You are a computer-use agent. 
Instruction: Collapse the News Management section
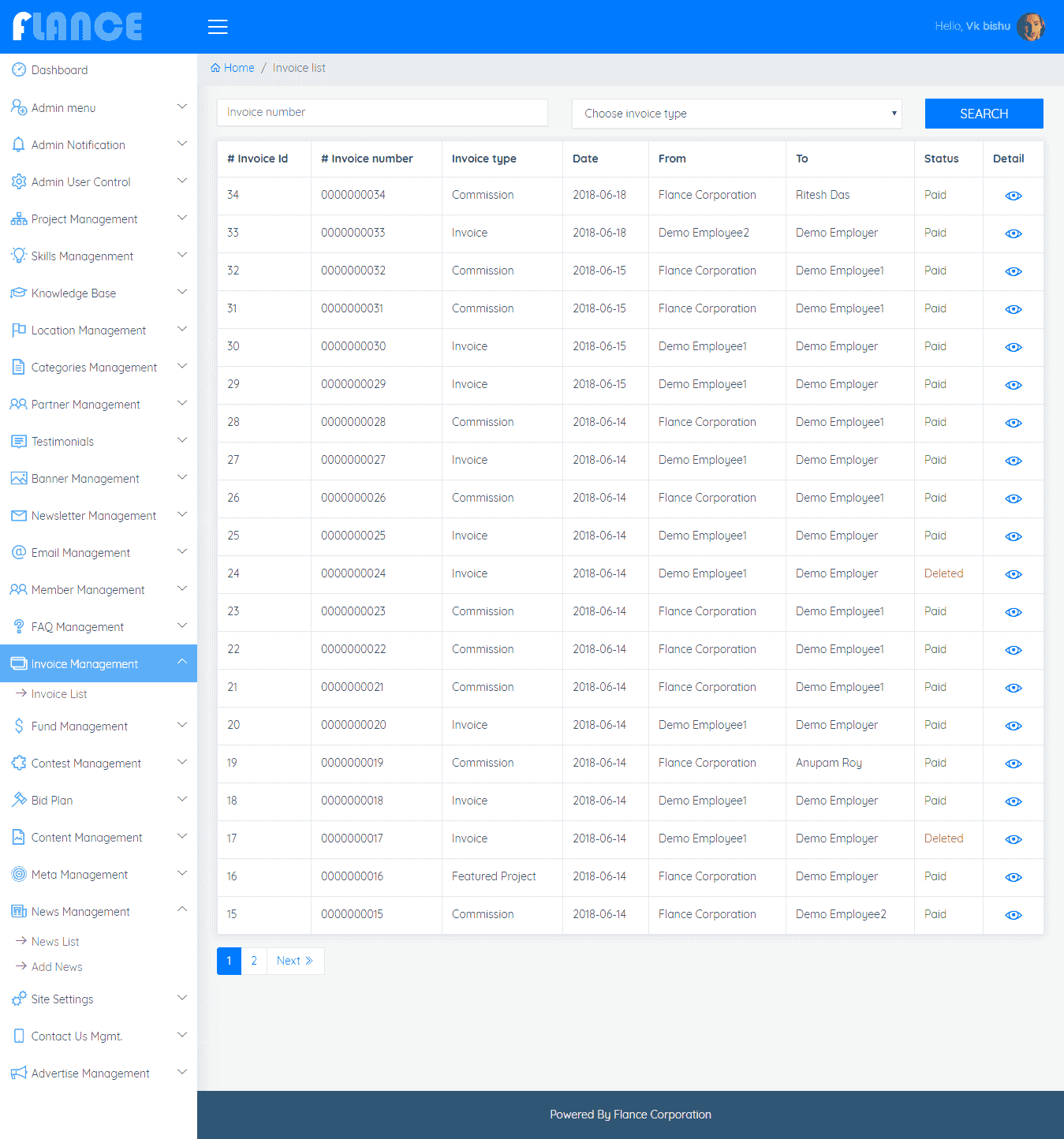pos(79,911)
